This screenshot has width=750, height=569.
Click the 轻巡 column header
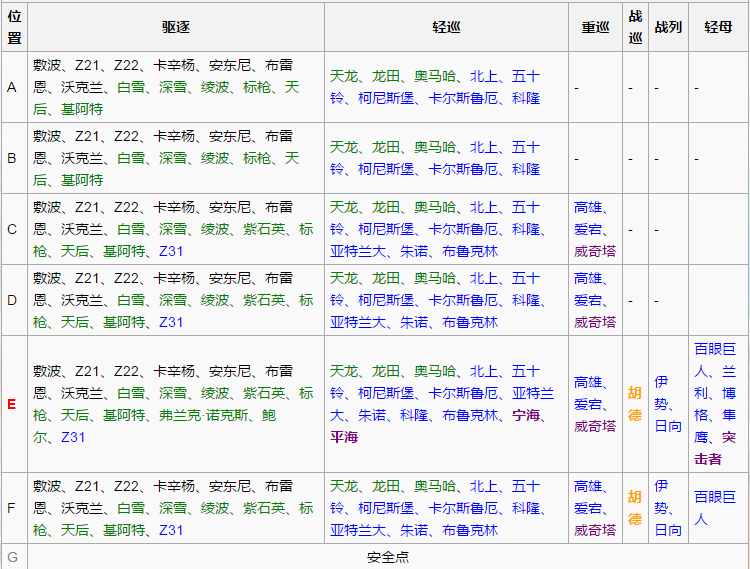(446, 27)
